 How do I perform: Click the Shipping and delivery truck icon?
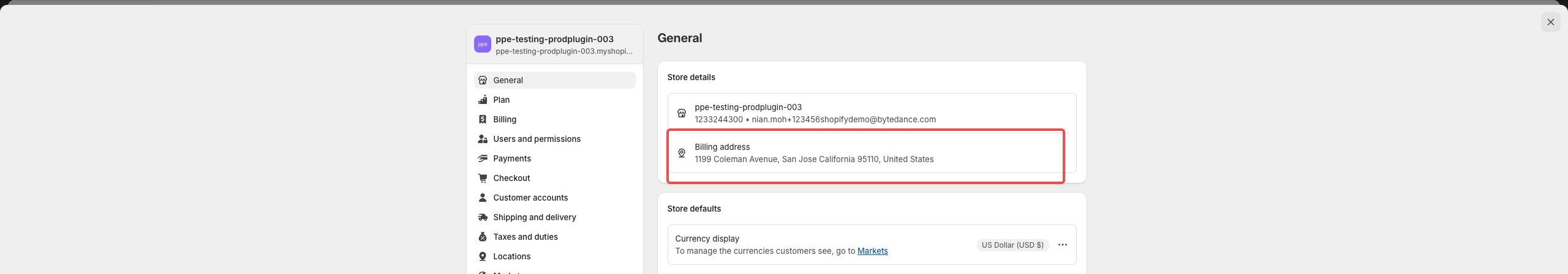[483, 217]
